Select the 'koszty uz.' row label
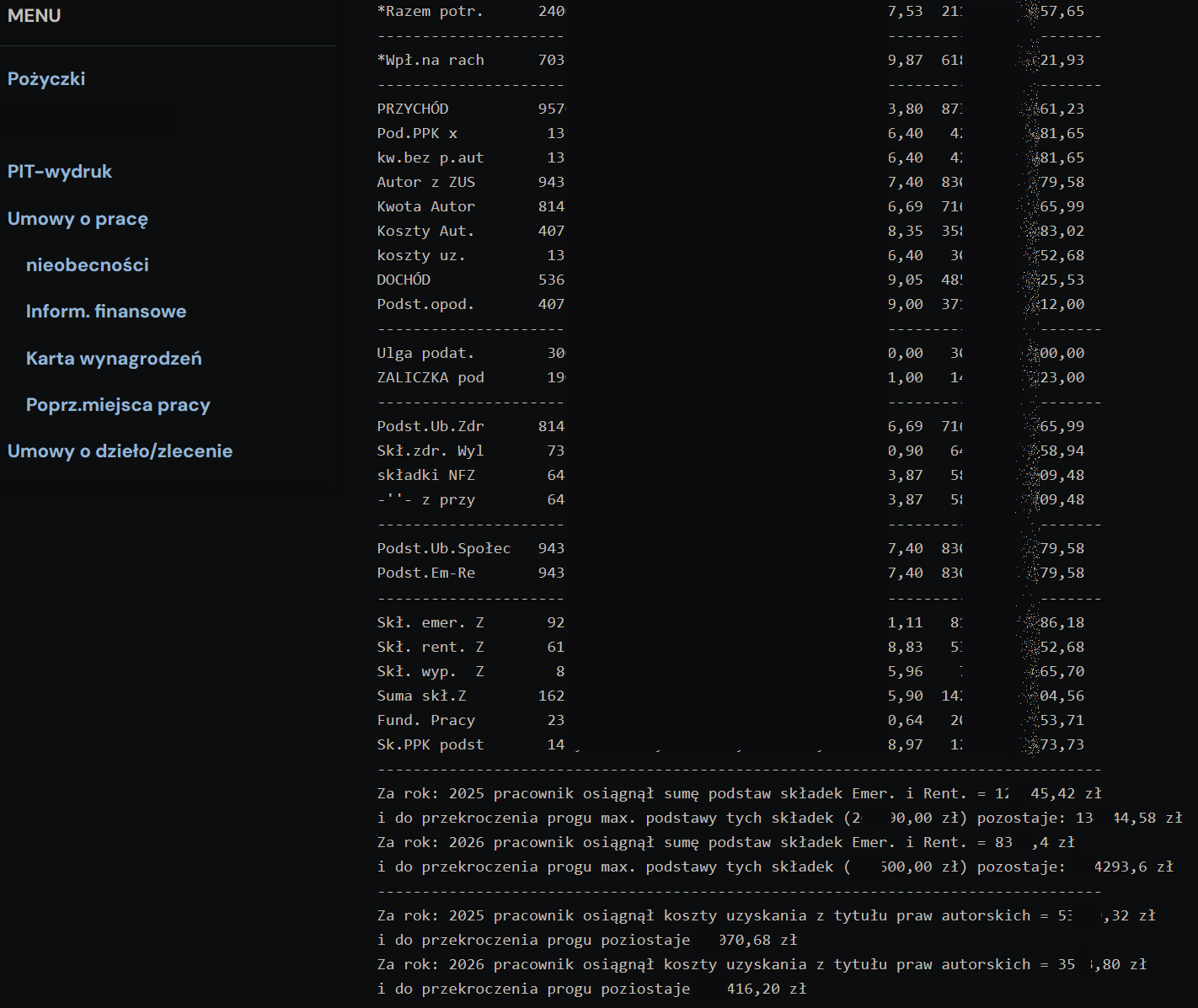This screenshot has width=1198, height=1008. 421,255
